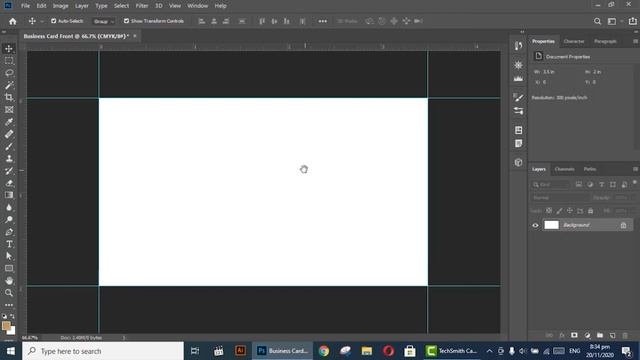Viewport: 640px width, 360px height.
Task: Select the History Brush tool
Action: coord(9,171)
